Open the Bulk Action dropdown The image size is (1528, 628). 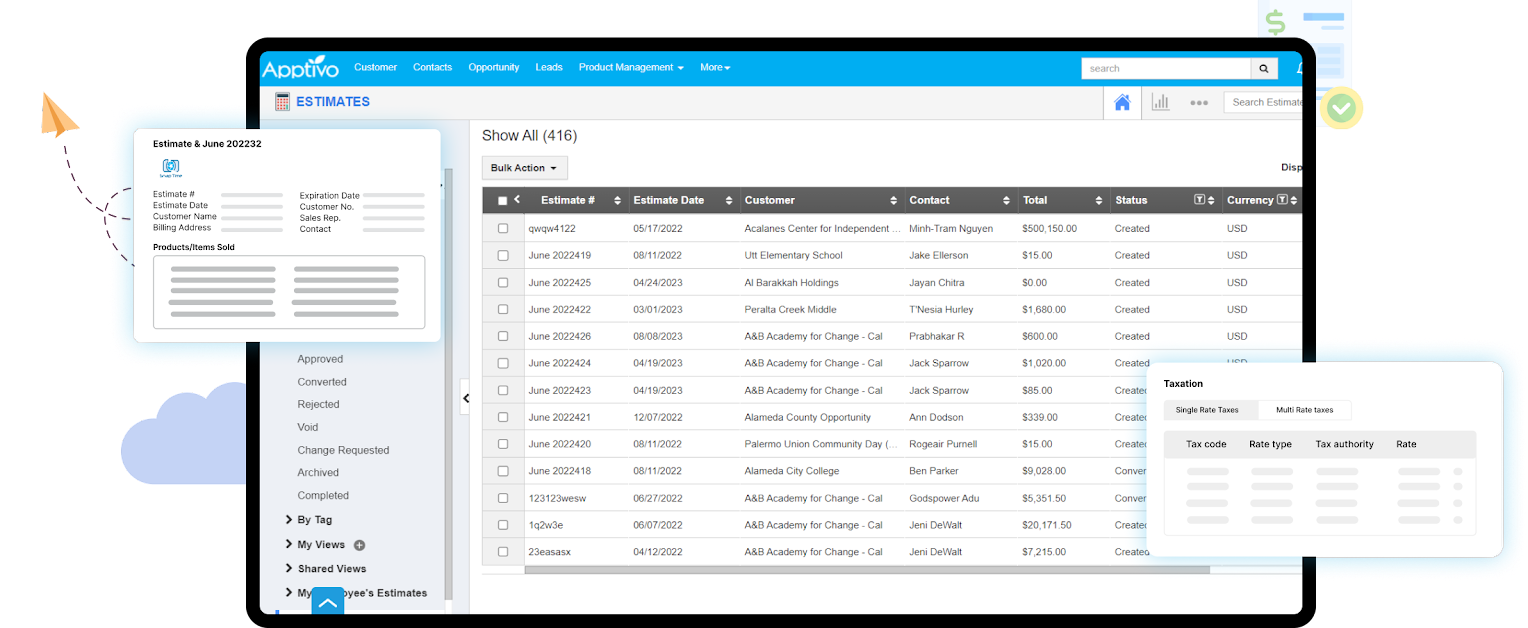(x=524, y=168)
